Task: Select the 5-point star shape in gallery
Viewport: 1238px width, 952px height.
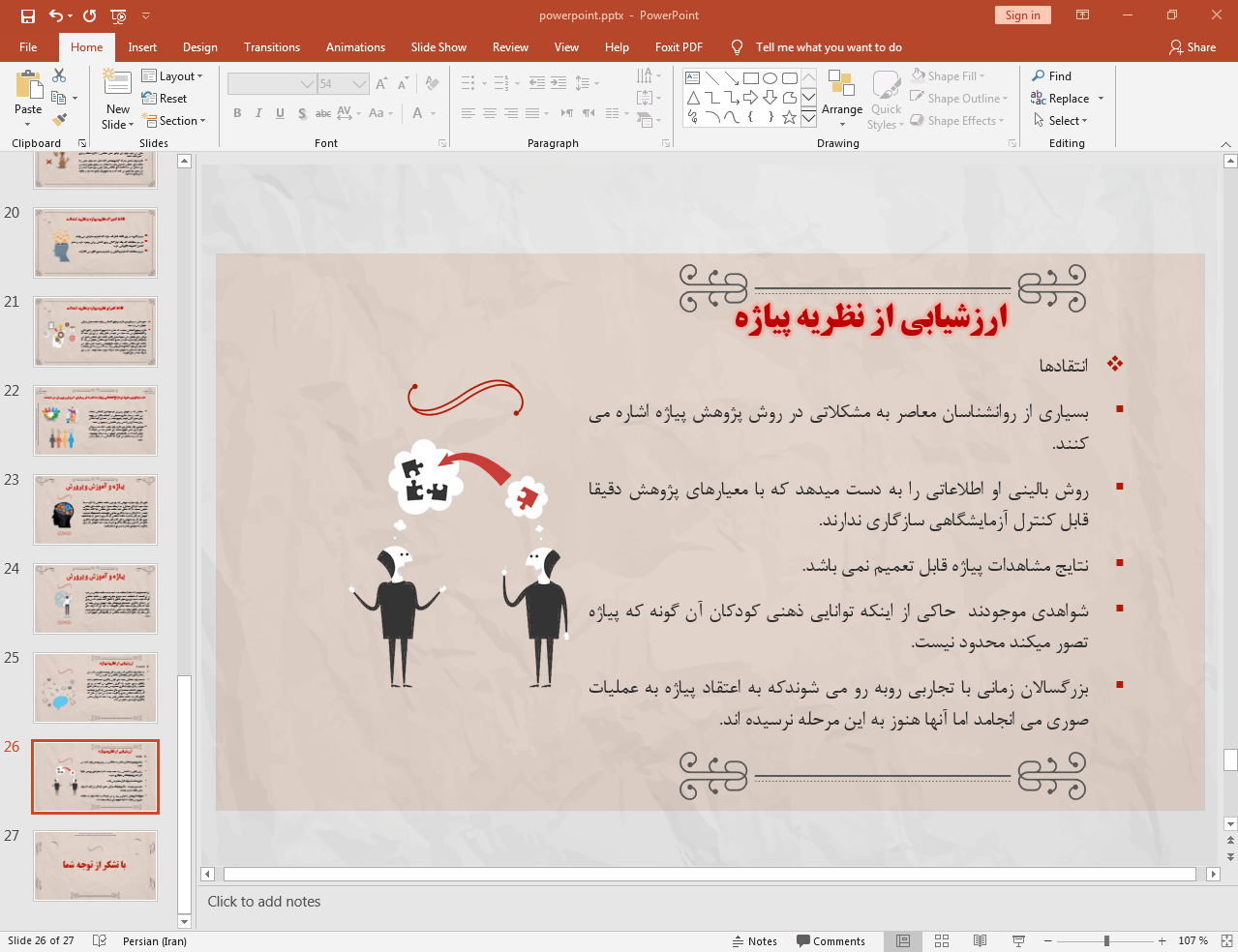Action: tap(789, 117)
